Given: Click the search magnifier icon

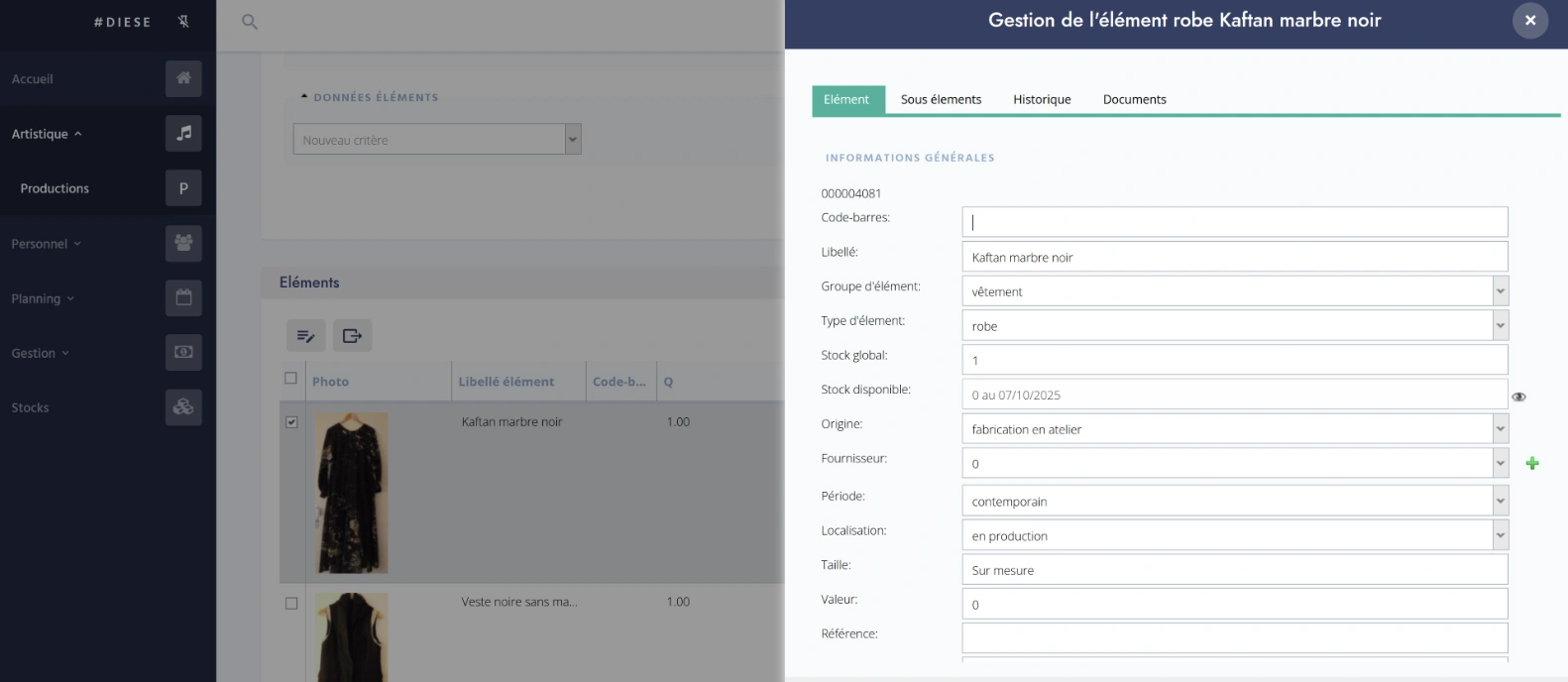Looking at the screenshot, I should (x=250, y=22).
